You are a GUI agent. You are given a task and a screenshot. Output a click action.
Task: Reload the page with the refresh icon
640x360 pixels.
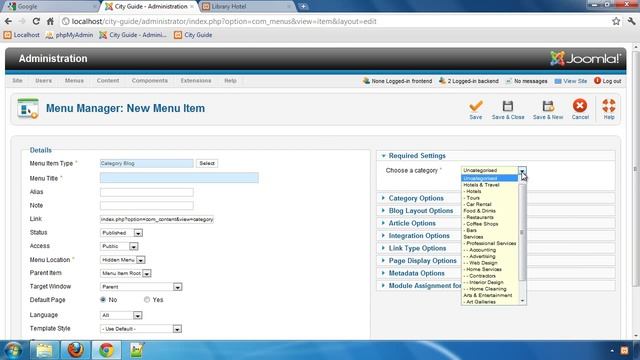pyautogui.click(x=36, y=21)
